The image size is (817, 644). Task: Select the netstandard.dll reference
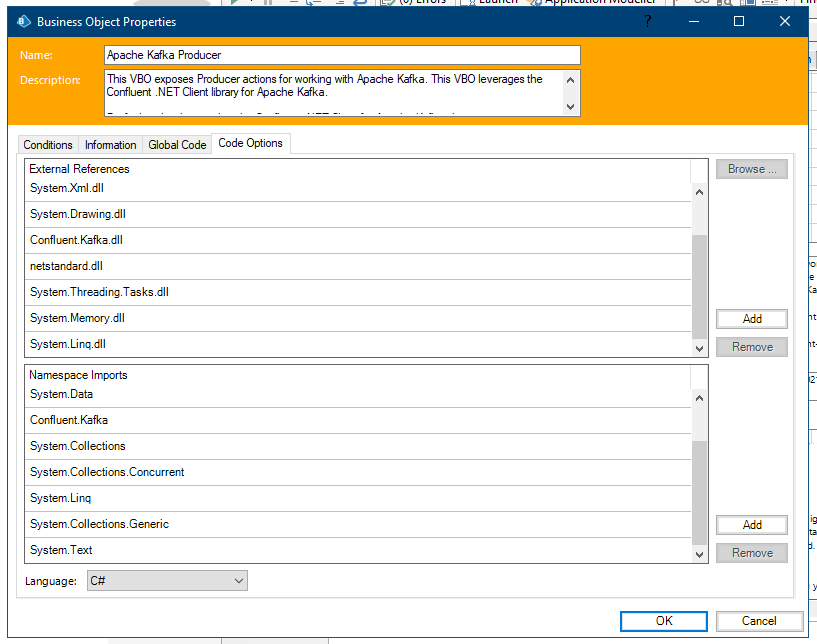click(358, 266)
